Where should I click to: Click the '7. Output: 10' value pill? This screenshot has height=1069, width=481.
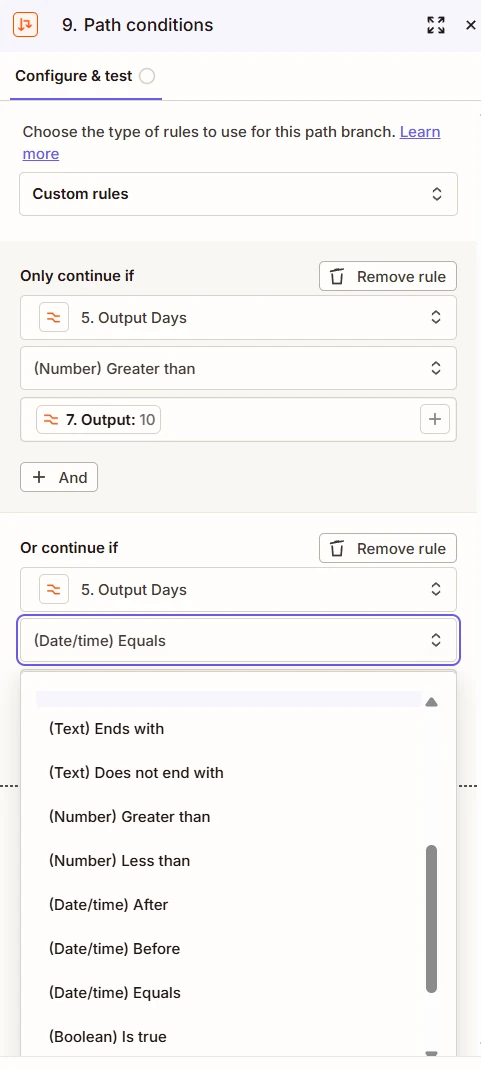pos(98,420)
